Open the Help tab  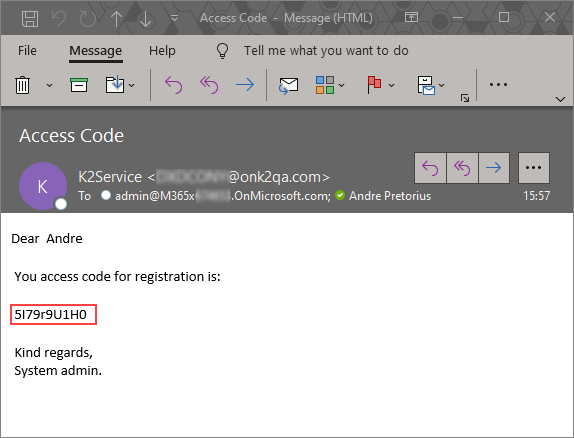tap(162, 51)
